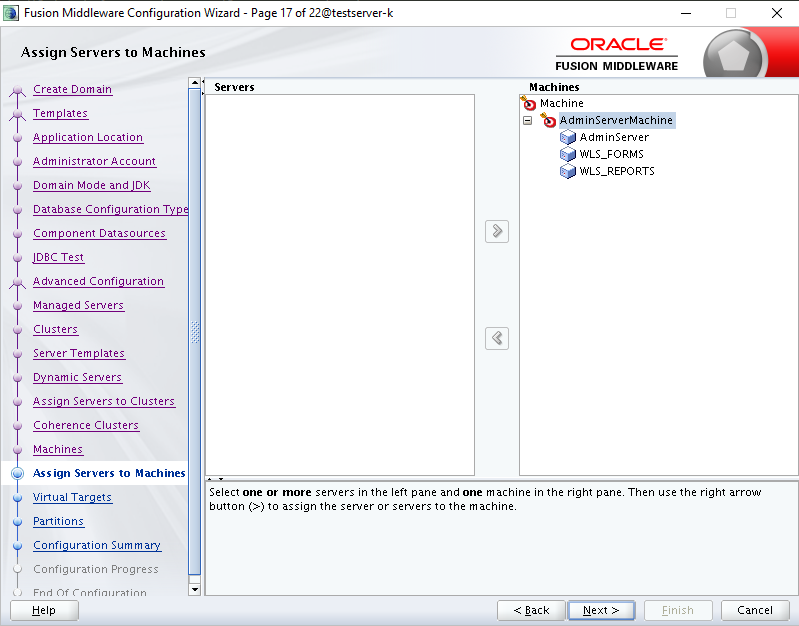The image size is (799, 626).
Task: Open Configuration Summary step
Action: [97, 545]
